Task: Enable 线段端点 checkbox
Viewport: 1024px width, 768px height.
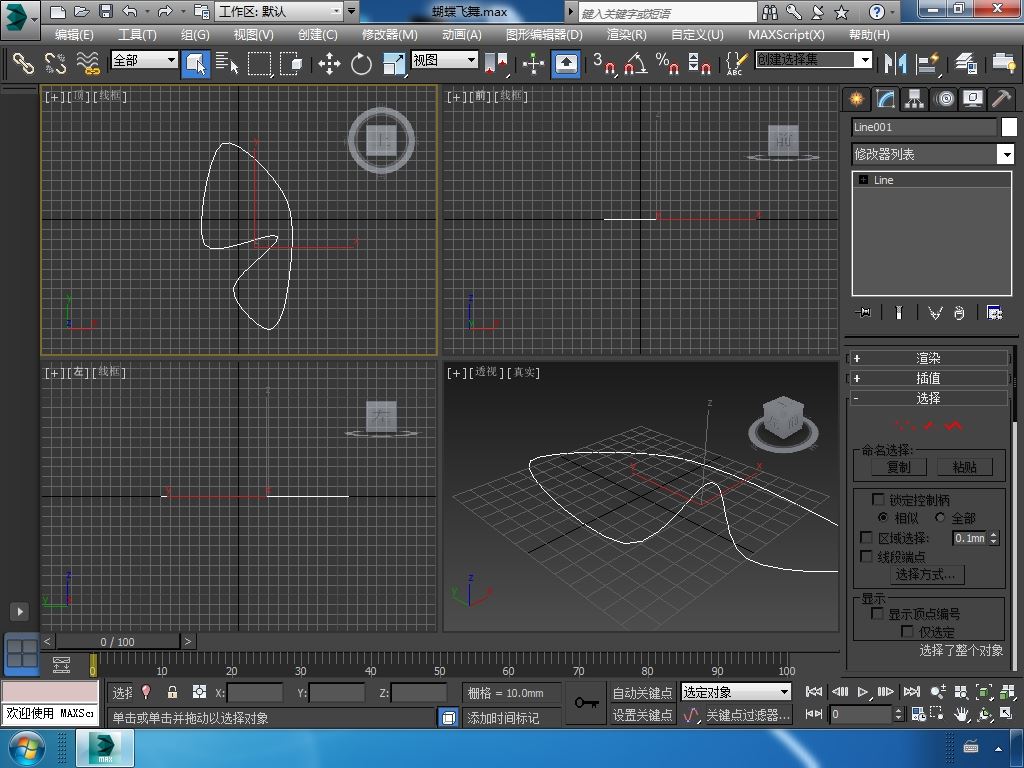Action: pos(867,556)
